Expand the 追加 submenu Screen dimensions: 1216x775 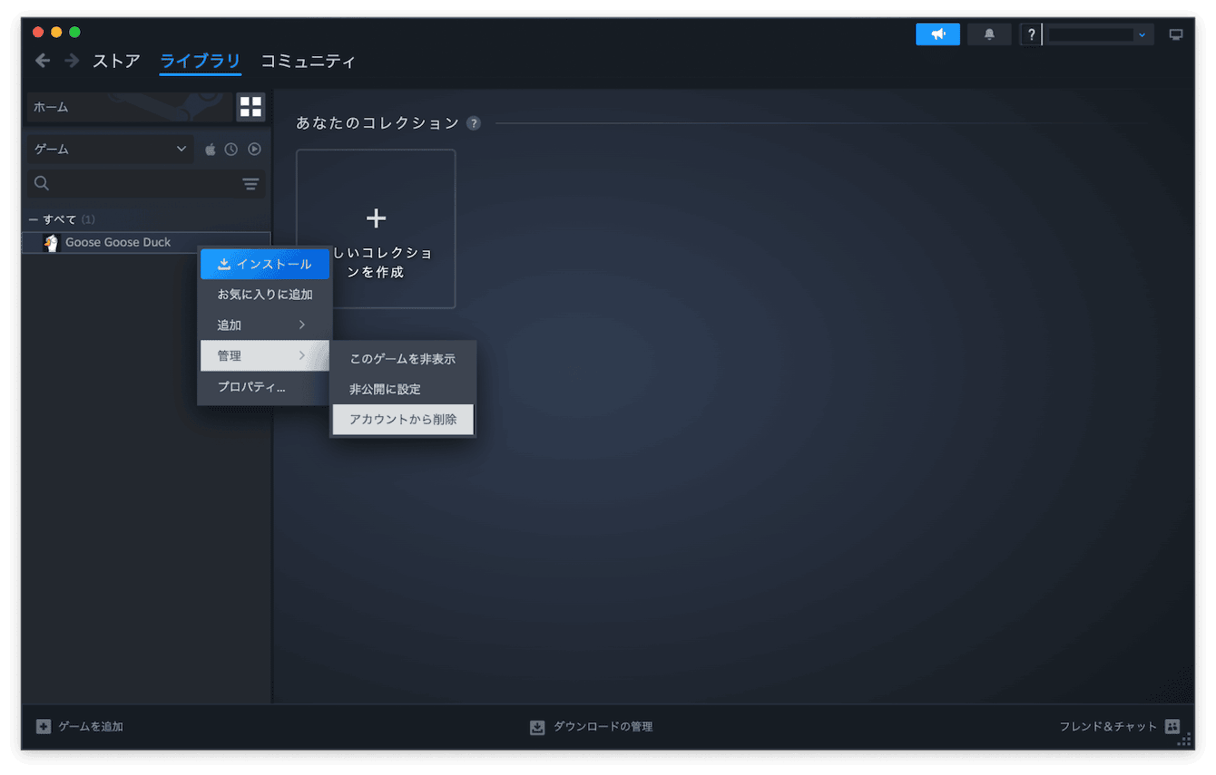pos(264,324)
